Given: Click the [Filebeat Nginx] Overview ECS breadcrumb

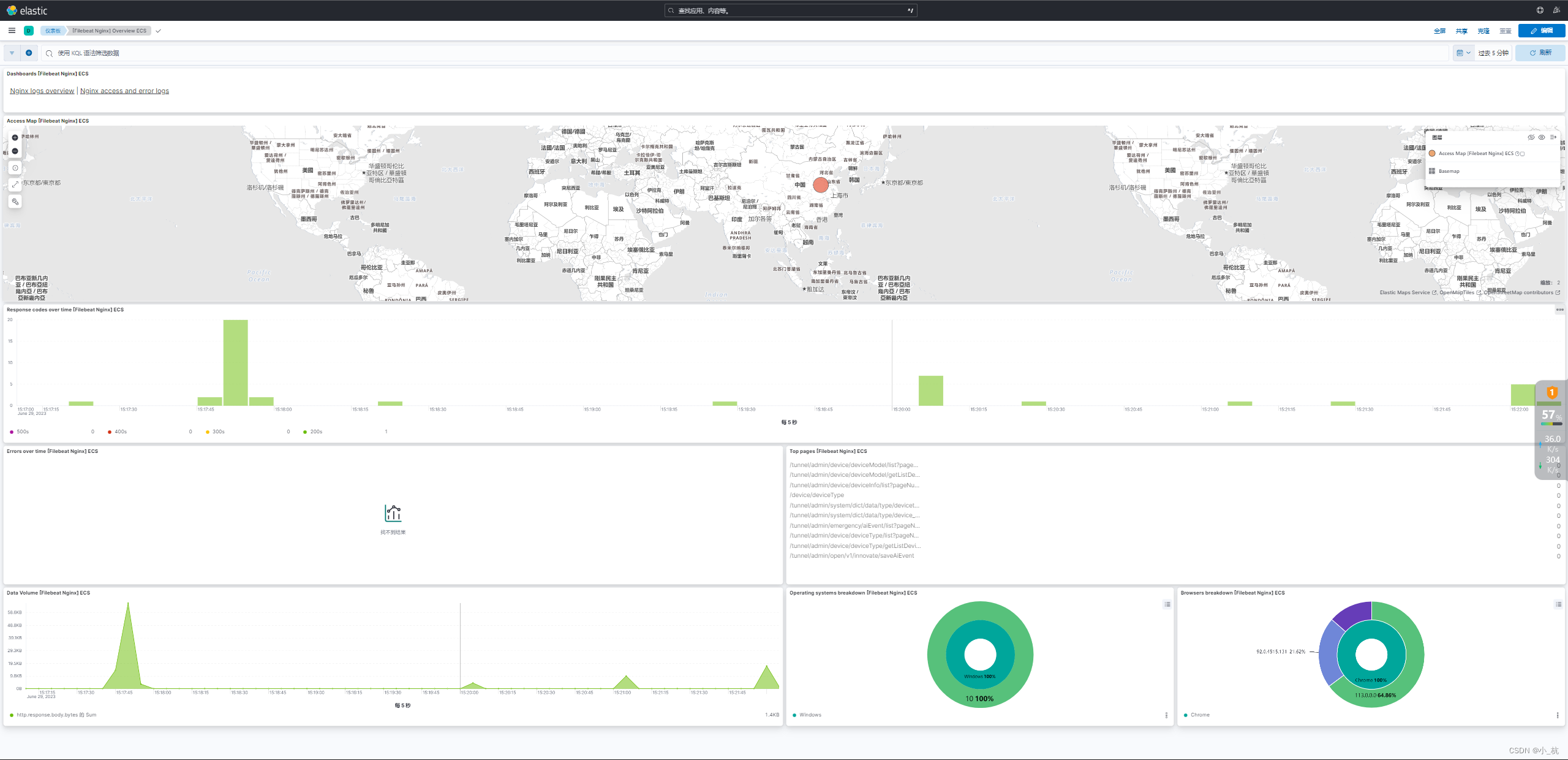Looking at the screenshot, I should [x=109, y=31].
